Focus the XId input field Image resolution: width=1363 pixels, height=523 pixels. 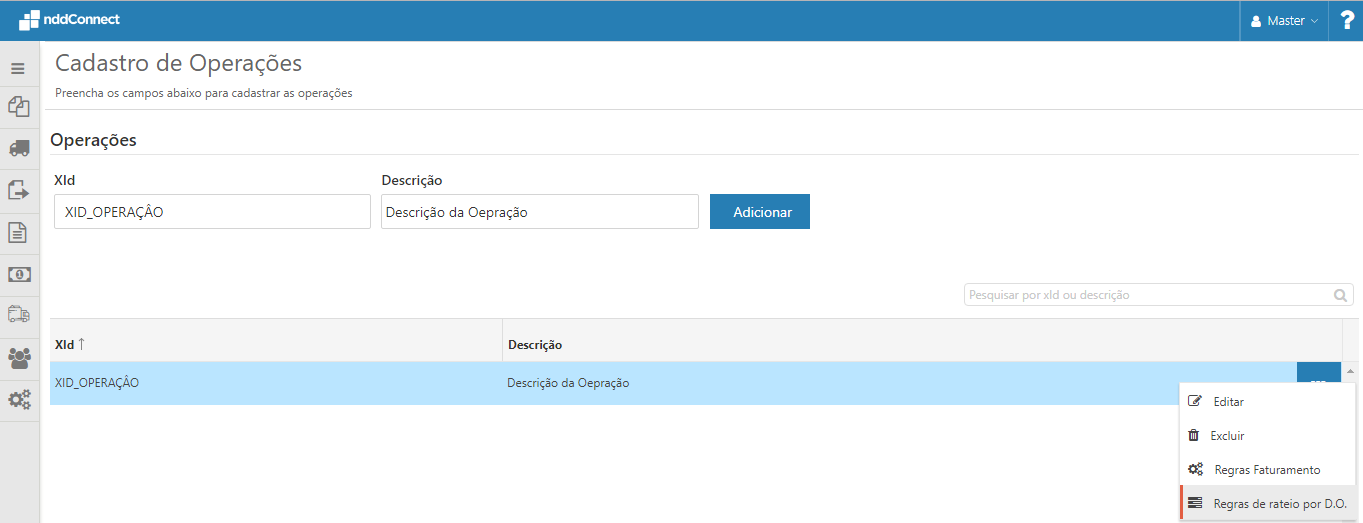pyautogui.click(x=212, y=212)
